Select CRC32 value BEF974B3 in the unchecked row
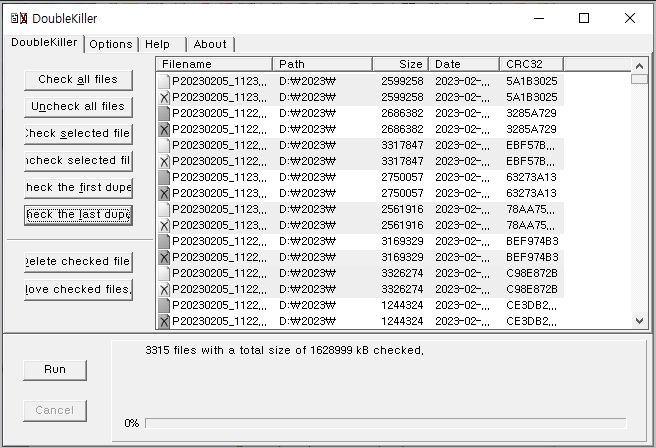This screenshot has height=448, width=656. (532, 241)
